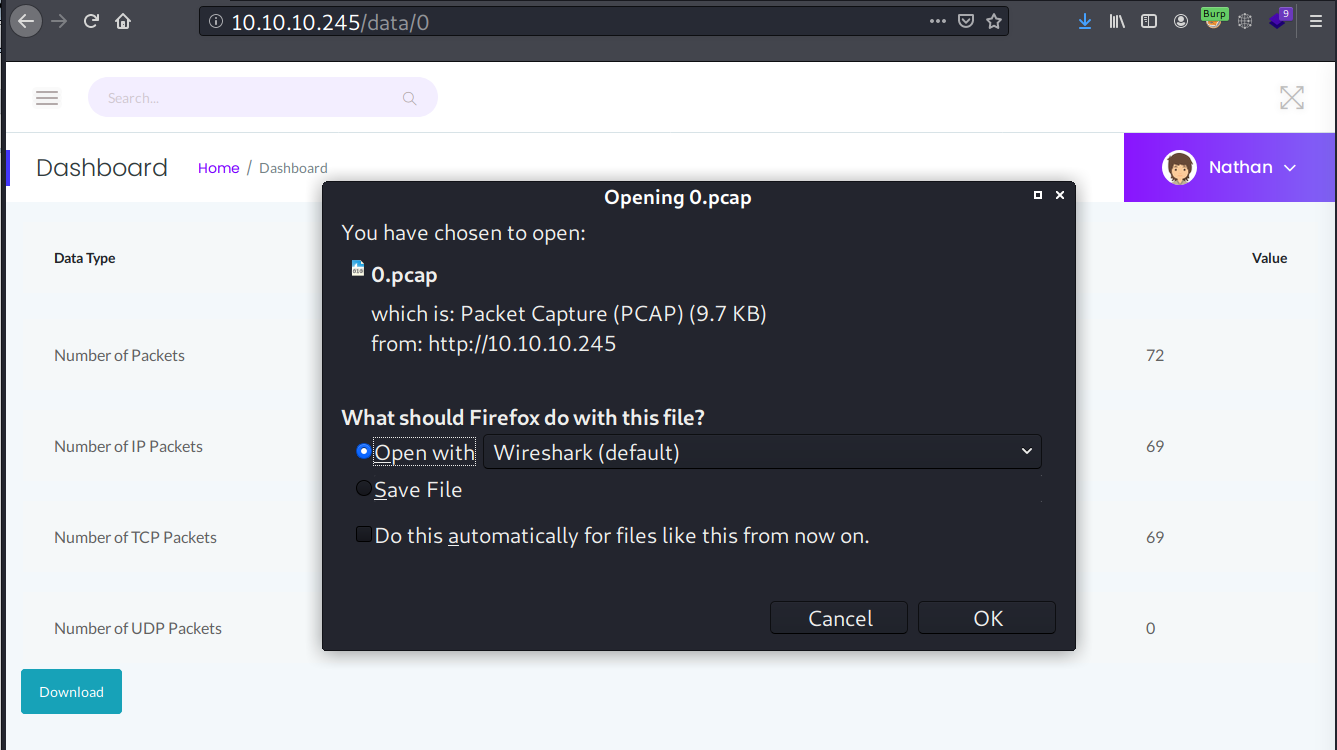Expand the Wireshark (default) application dropdown

(762, 452)
